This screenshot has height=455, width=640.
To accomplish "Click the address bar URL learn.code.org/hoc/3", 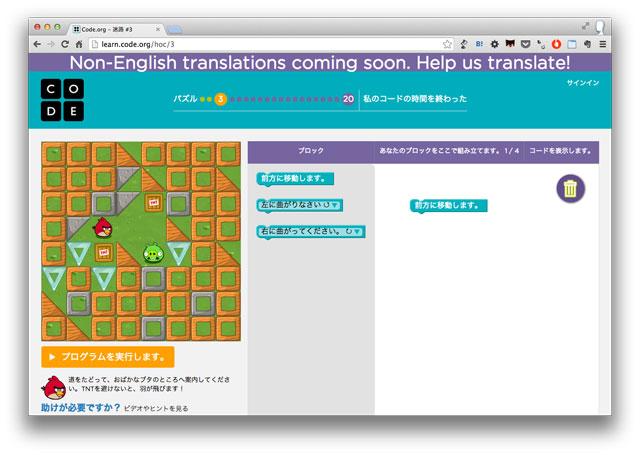I will pyautogui.click(x=138, y=44).
